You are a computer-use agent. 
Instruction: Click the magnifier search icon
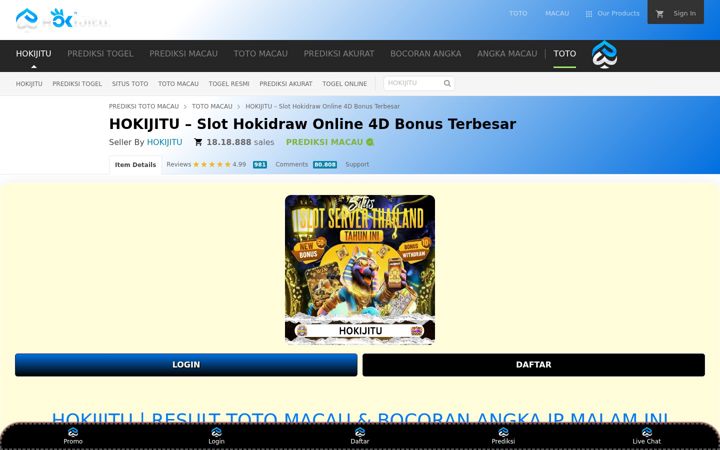(x=447, y=83)
